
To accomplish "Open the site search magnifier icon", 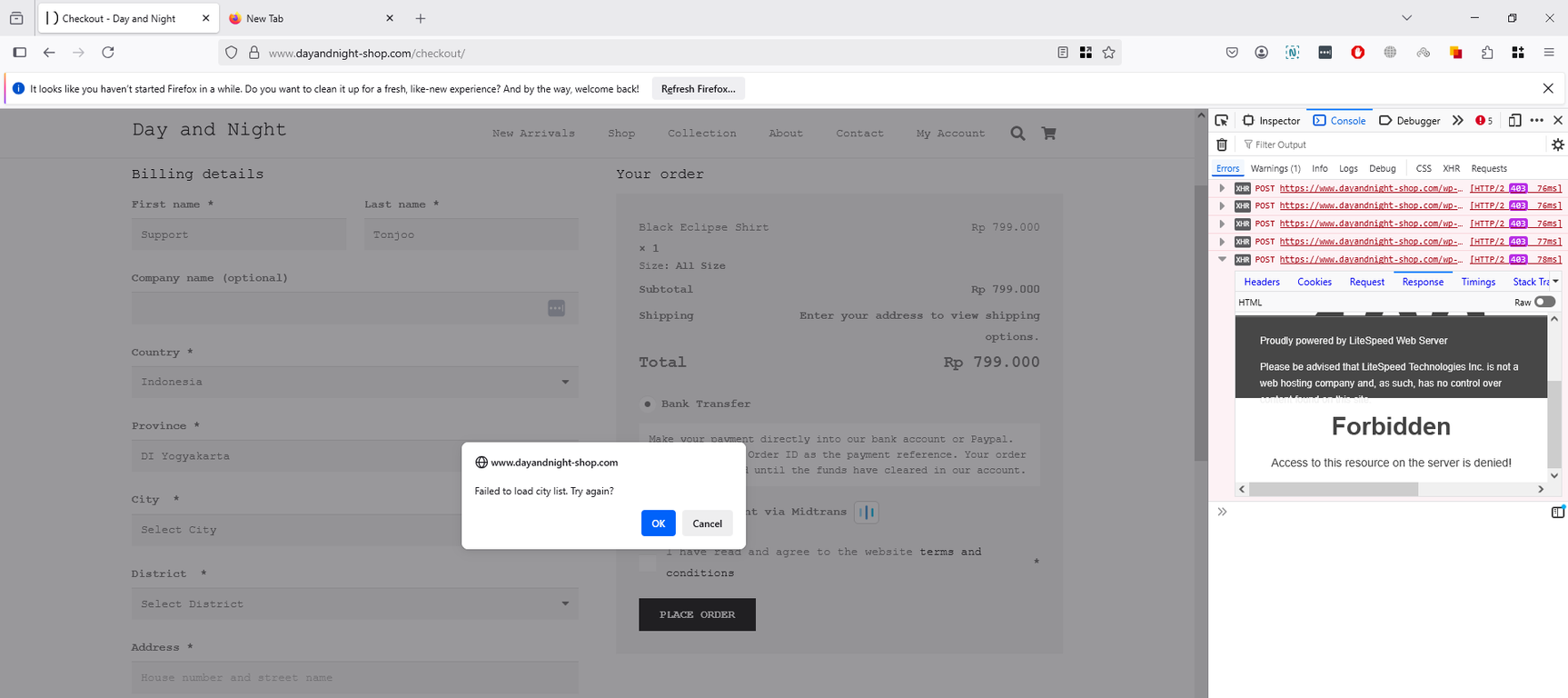I will point(1018,134).
